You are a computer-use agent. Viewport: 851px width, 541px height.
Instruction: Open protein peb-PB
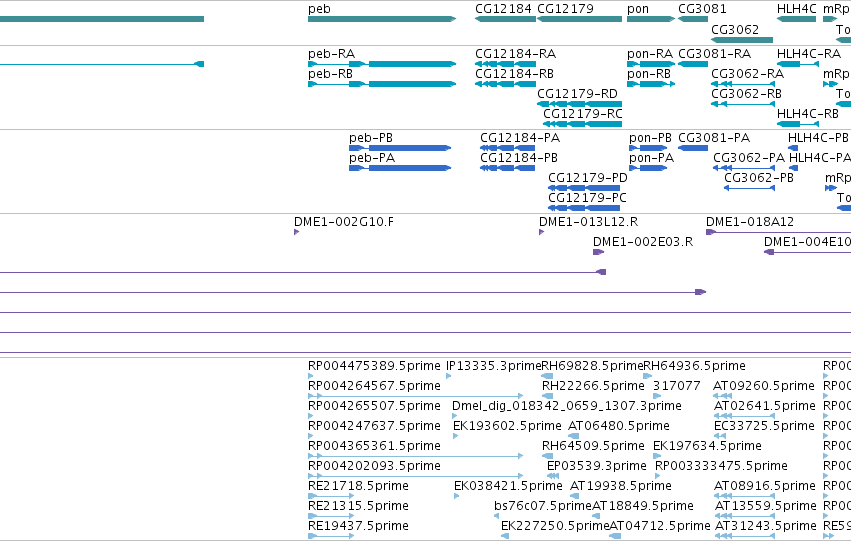click(x=371, y=138)
